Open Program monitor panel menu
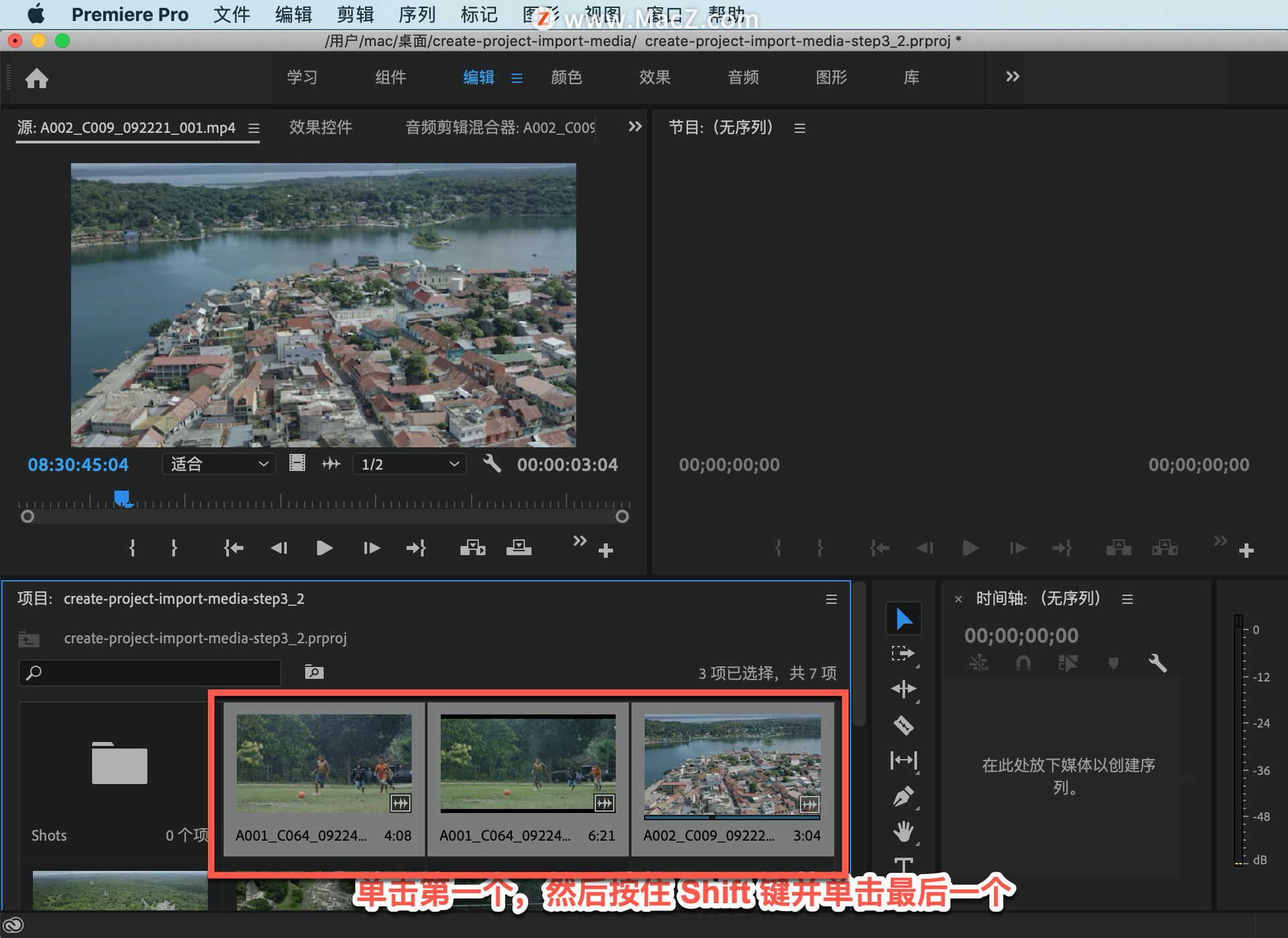The height and width of the screenshot is (938, 1288). [800, 127]
